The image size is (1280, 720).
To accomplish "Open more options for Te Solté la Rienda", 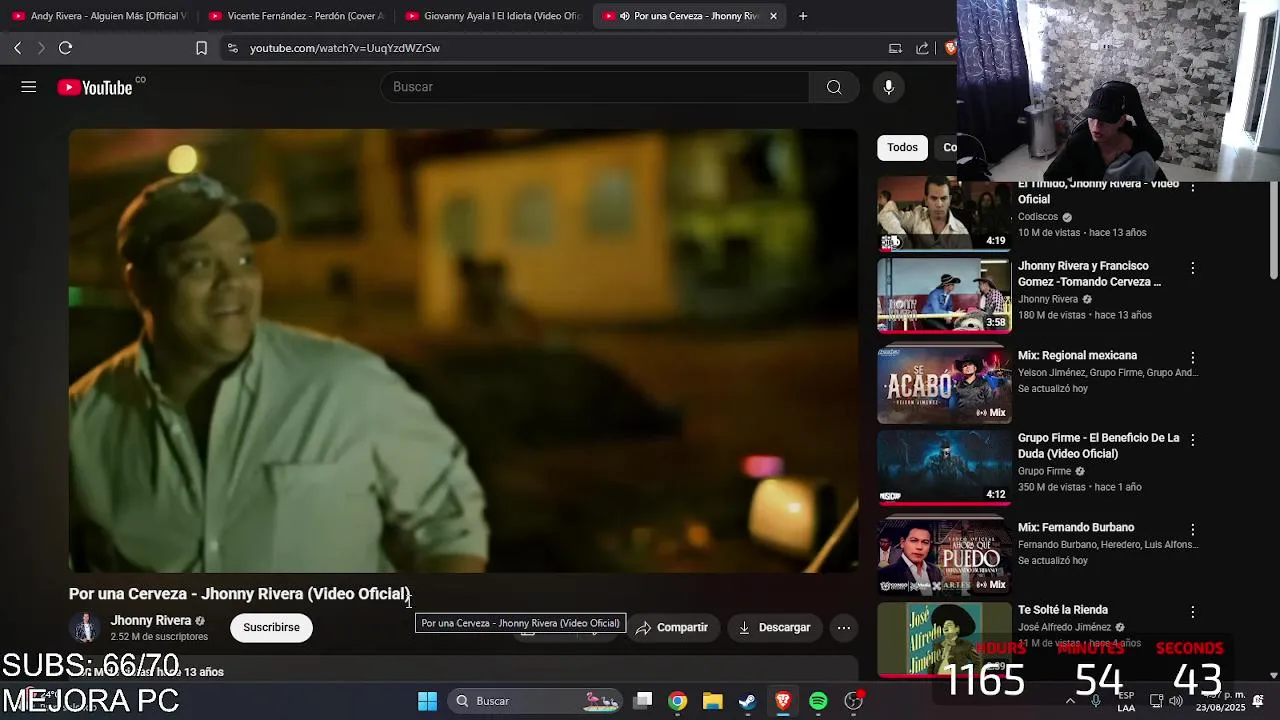I will (x=1192, y=611).
